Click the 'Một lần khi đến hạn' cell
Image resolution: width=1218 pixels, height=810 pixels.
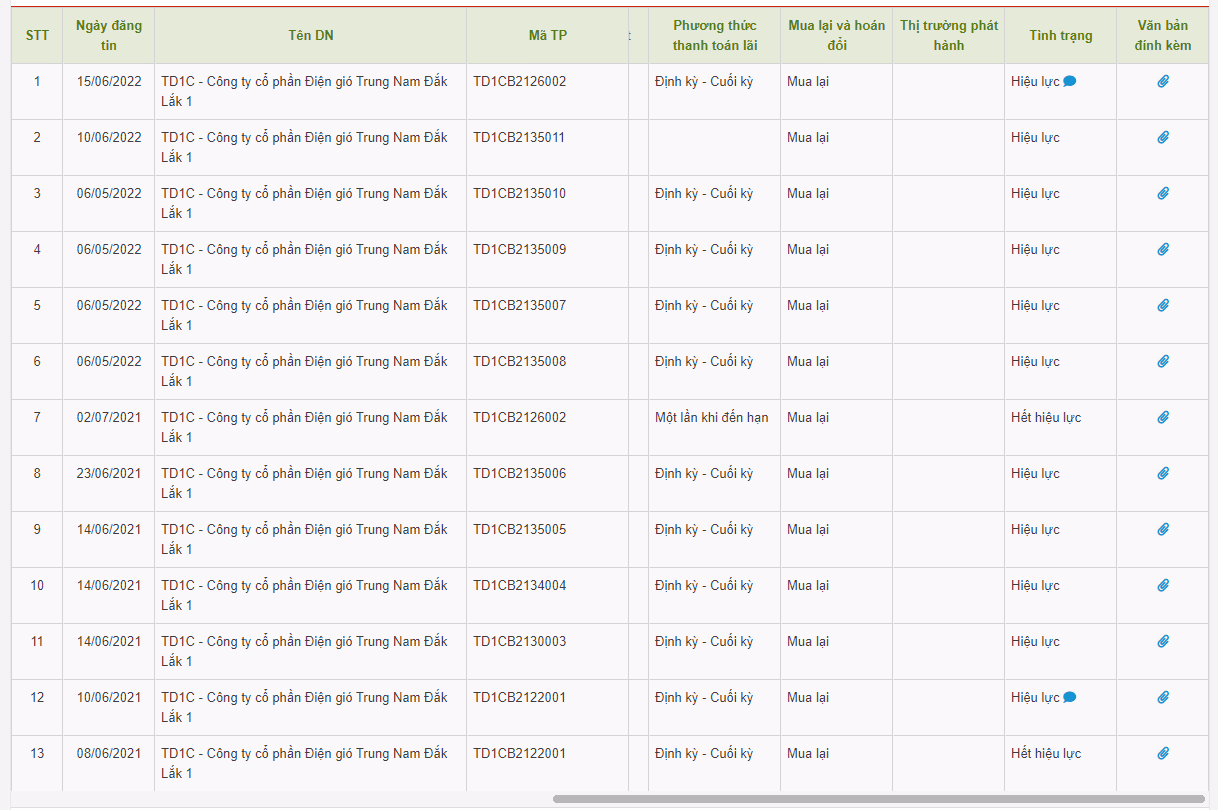(712, 418)
